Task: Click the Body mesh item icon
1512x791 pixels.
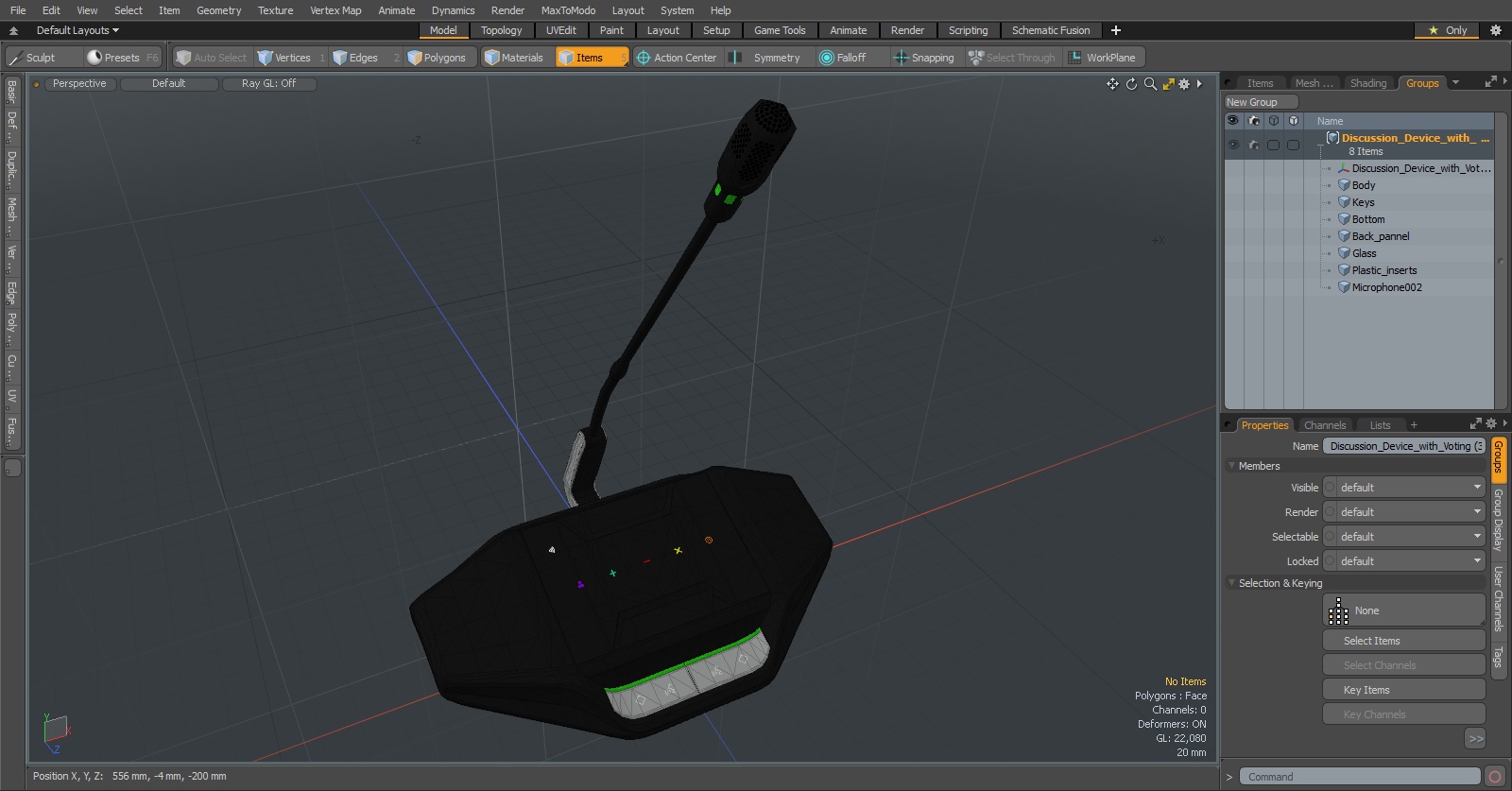Action: (1344, 185)
